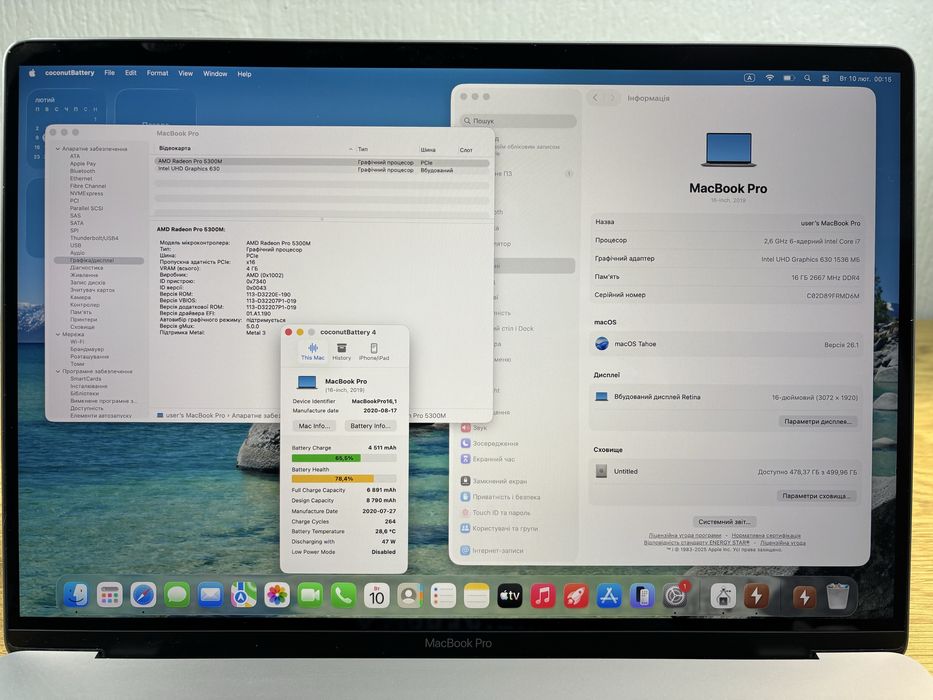Click the name field user's MacBook Pro

click(830, 223)
